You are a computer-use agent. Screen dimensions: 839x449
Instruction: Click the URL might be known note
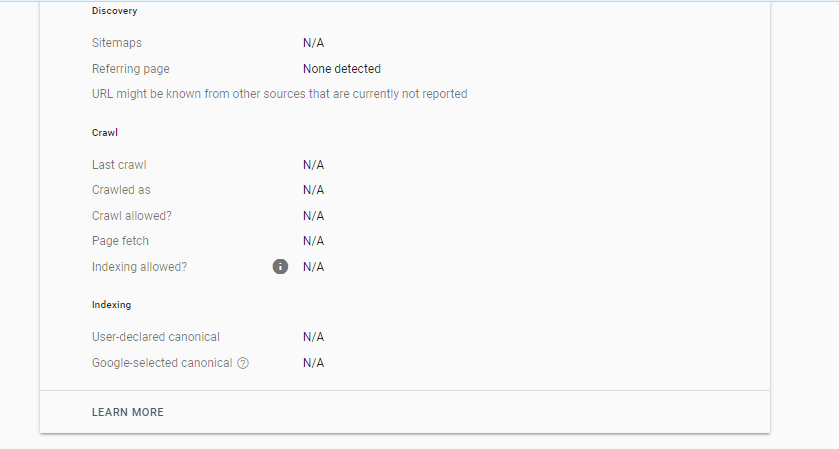[280, 94]
